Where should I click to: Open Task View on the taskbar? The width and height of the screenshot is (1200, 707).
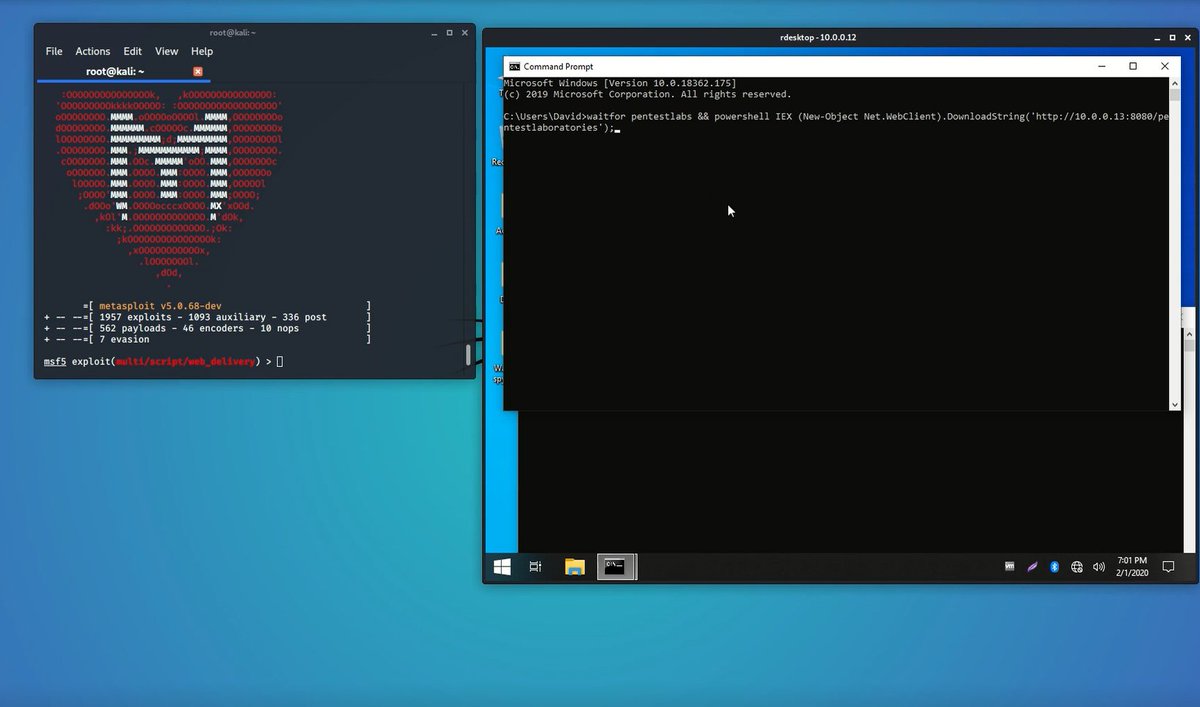pos(535,567)
